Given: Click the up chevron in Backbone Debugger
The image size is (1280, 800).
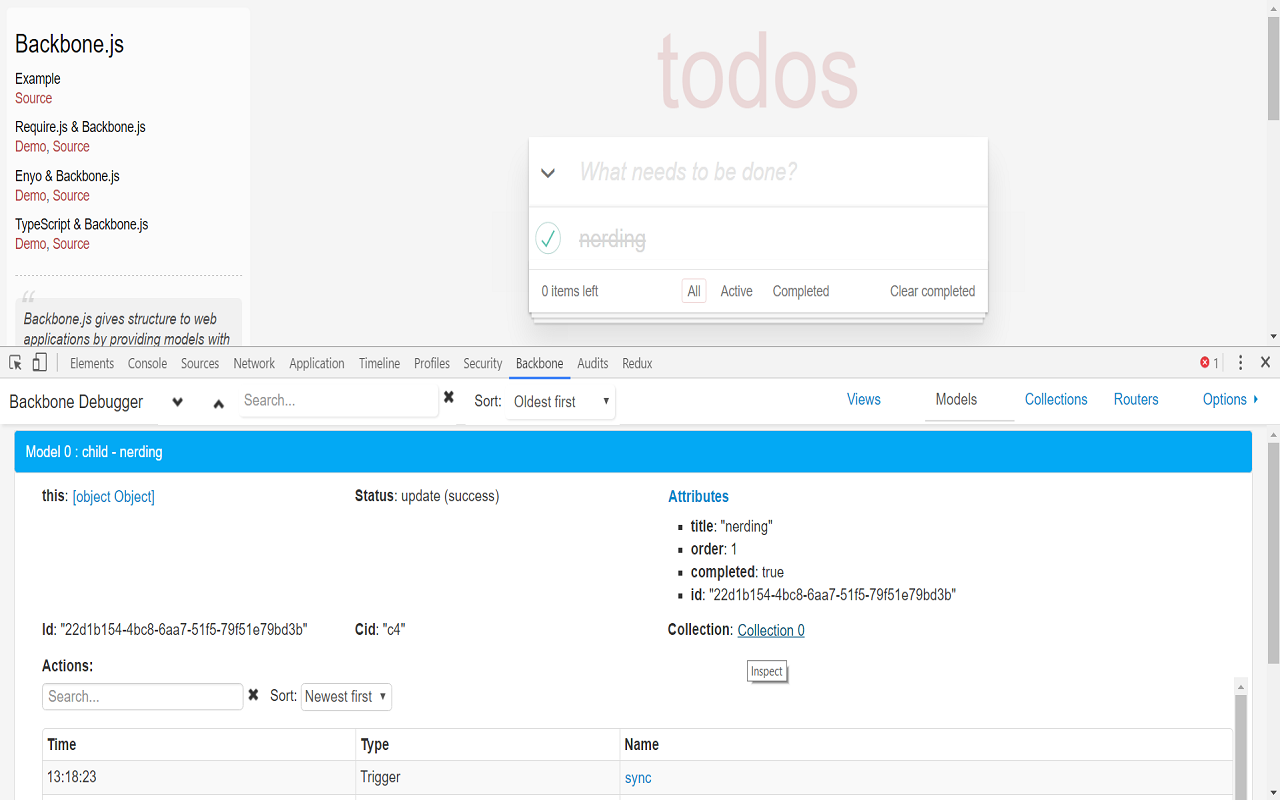Looking at the screenshot, I should 219,403.
